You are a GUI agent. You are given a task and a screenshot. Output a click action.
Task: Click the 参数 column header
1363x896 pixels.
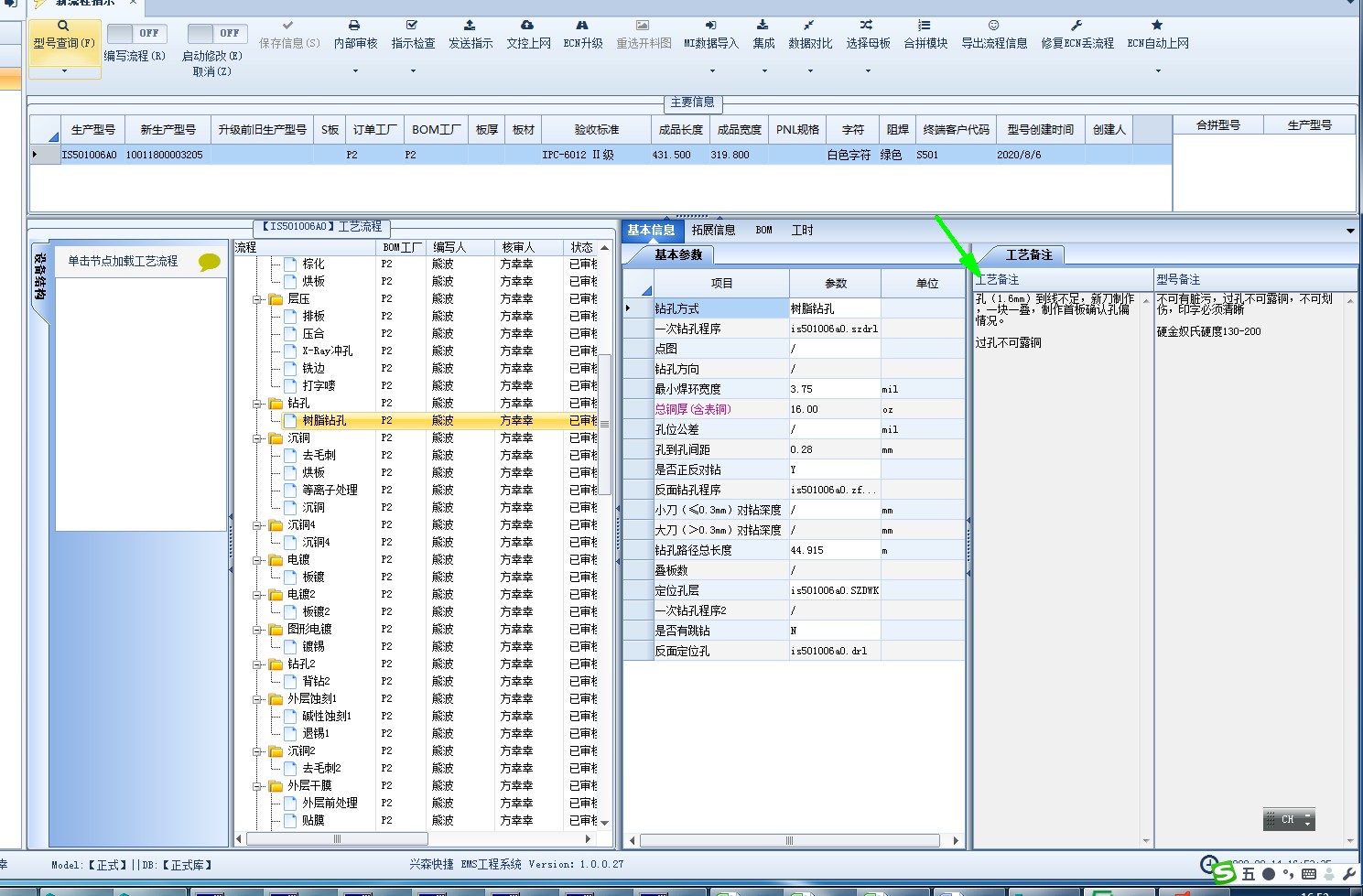click(836, 284)
